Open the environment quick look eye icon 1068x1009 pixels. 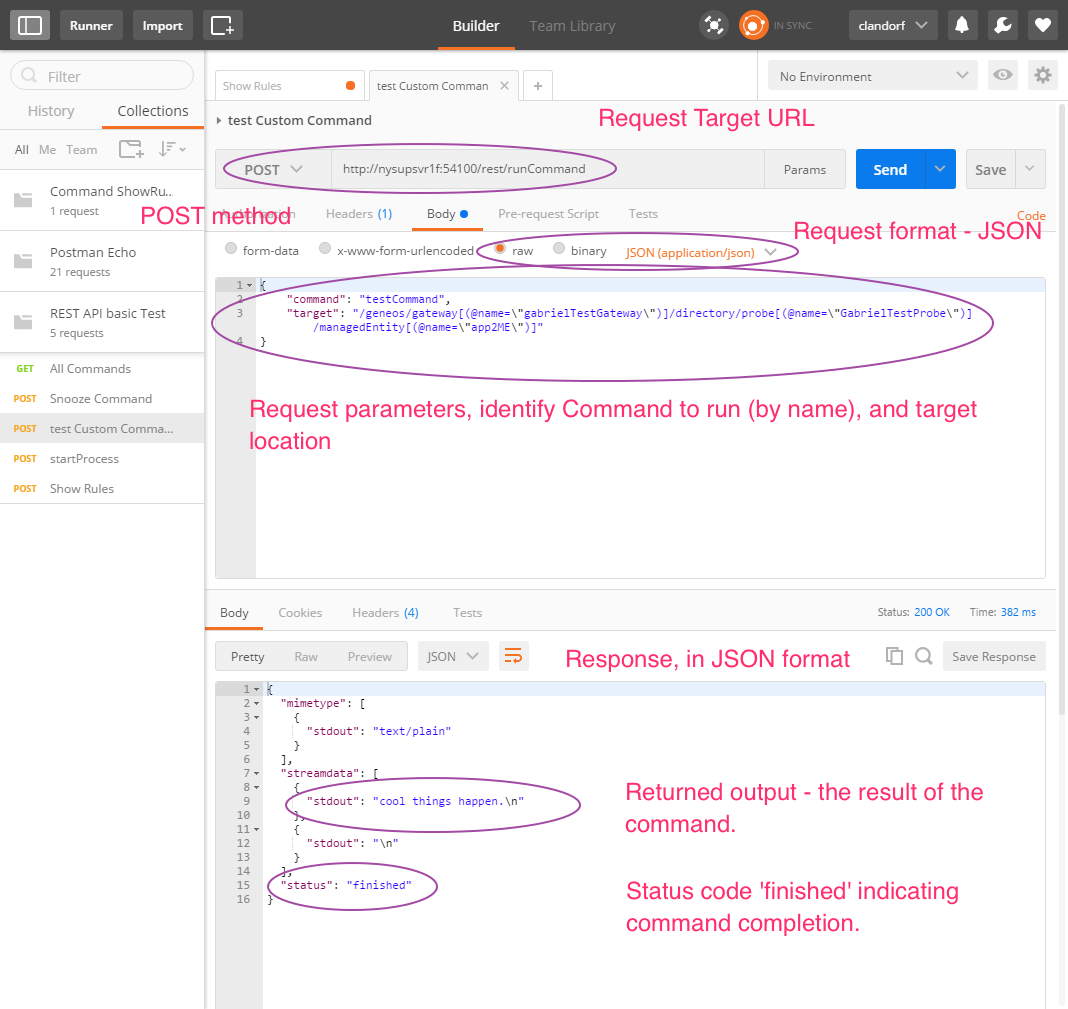tap(1002, 76)
